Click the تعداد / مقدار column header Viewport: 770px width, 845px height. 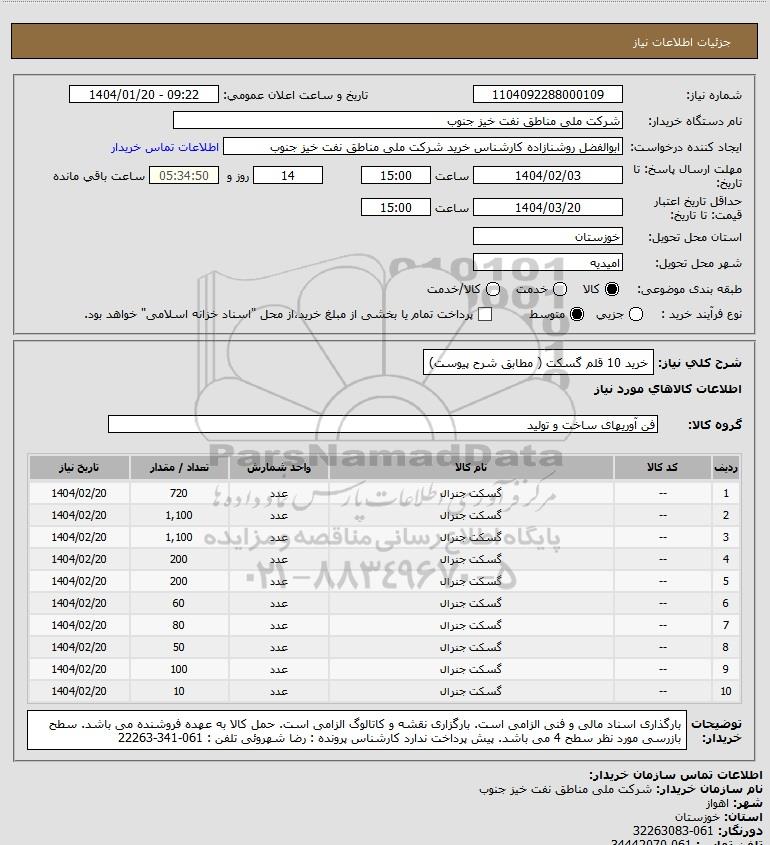(x=179, y=467)
